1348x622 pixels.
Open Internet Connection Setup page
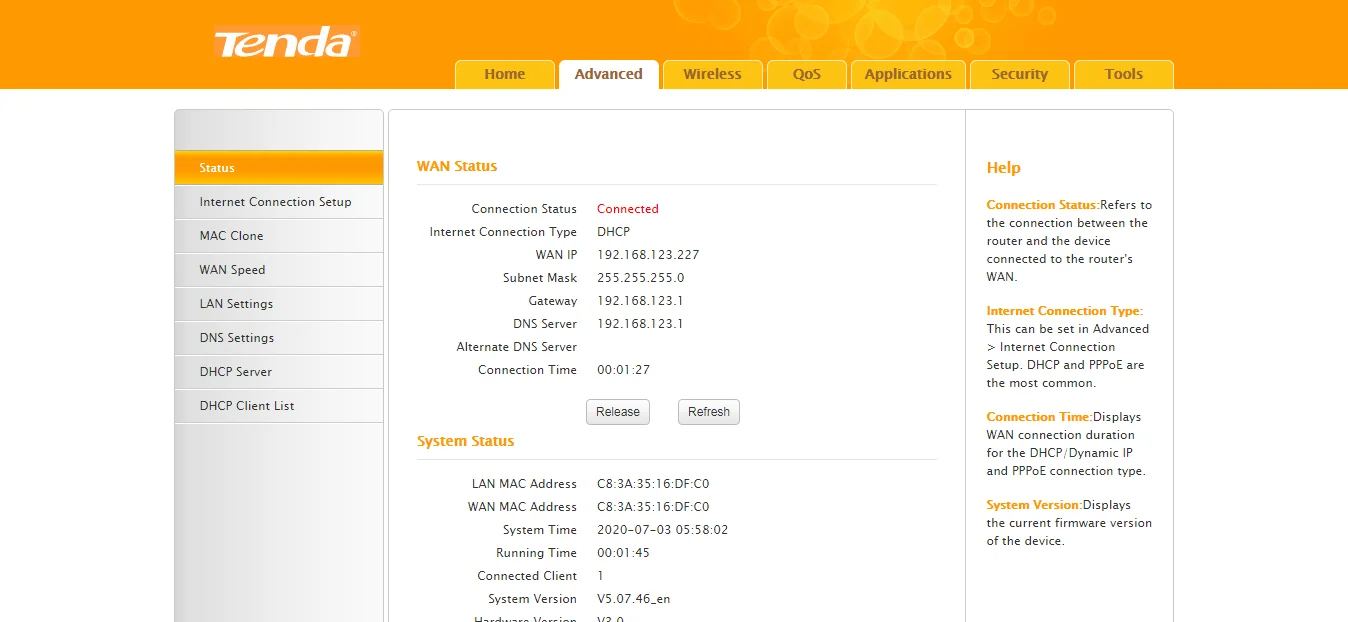[x=276, y=202]
